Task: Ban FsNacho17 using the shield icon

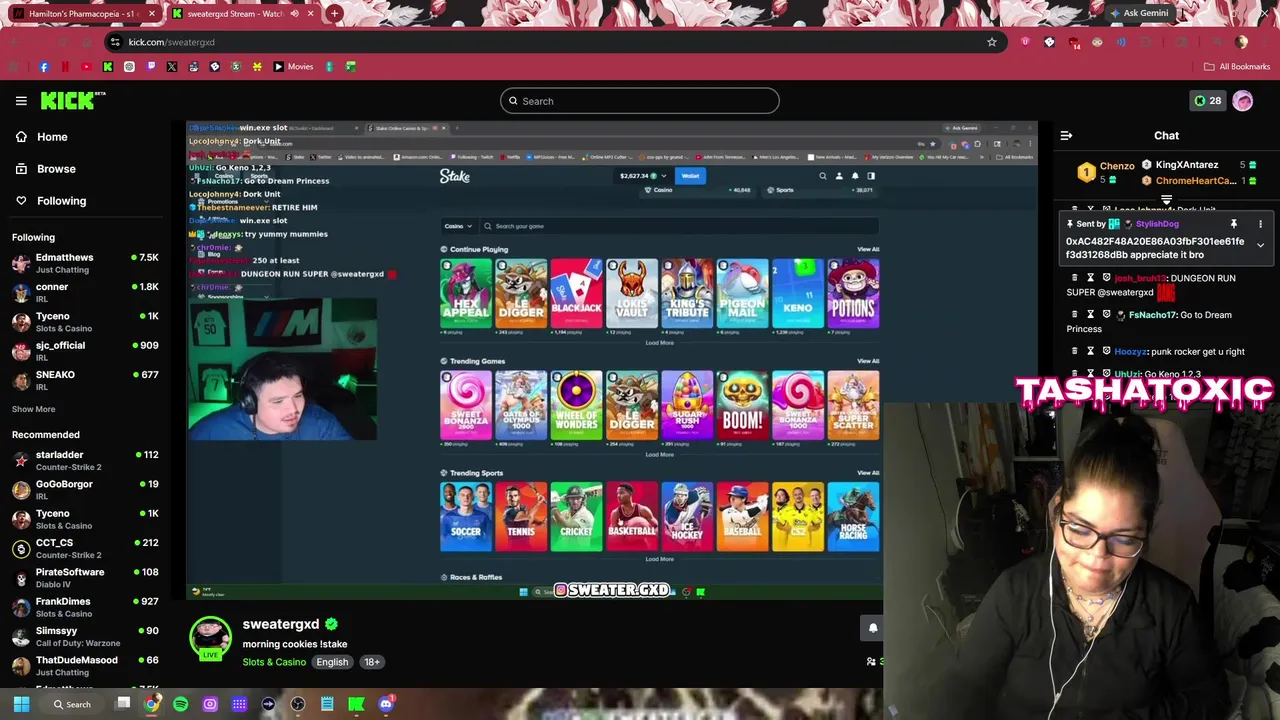Action: (x=1106, y=315)
